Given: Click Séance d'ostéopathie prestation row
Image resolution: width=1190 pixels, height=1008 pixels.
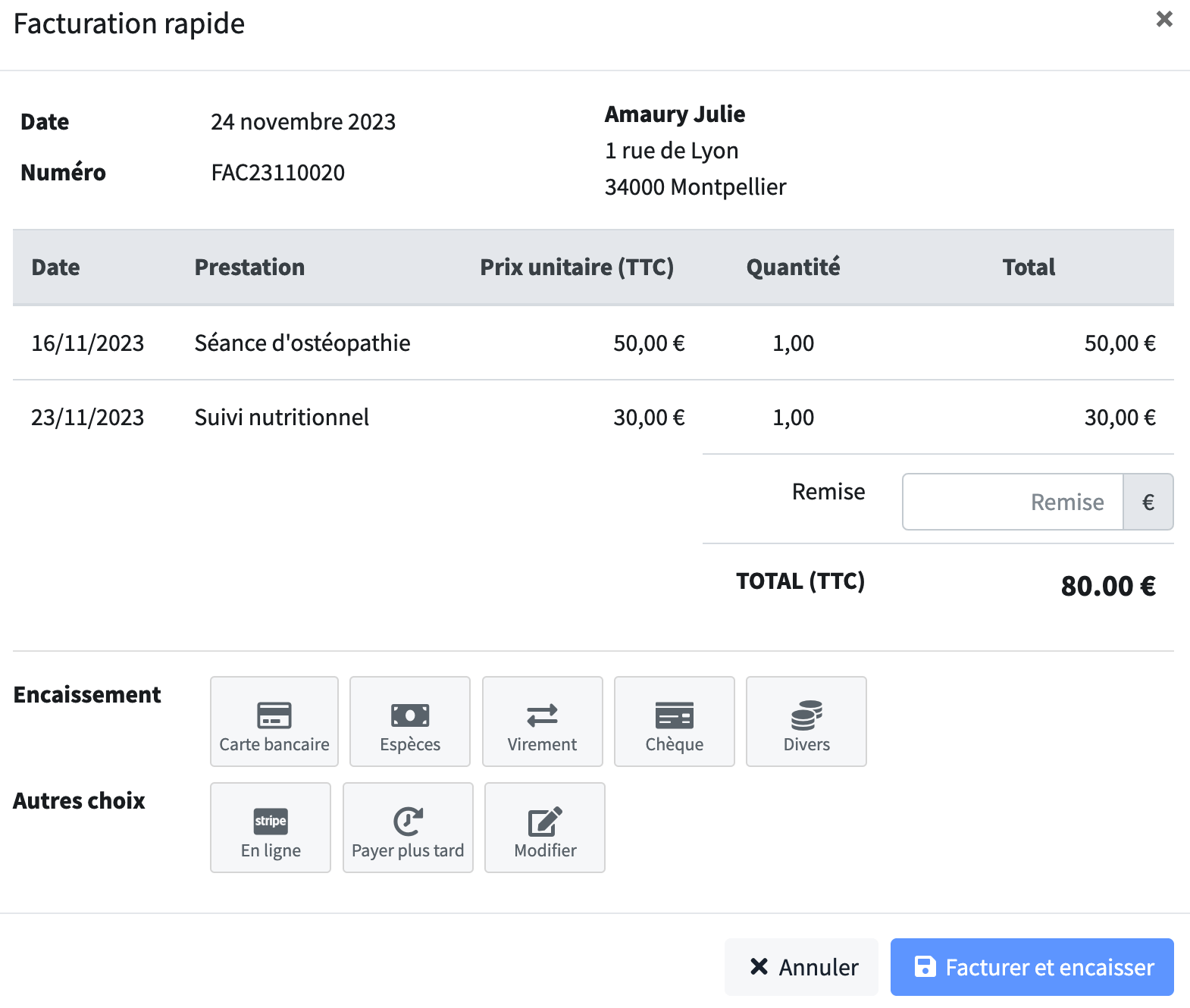Looking at the screenshot, I should 593,343.
